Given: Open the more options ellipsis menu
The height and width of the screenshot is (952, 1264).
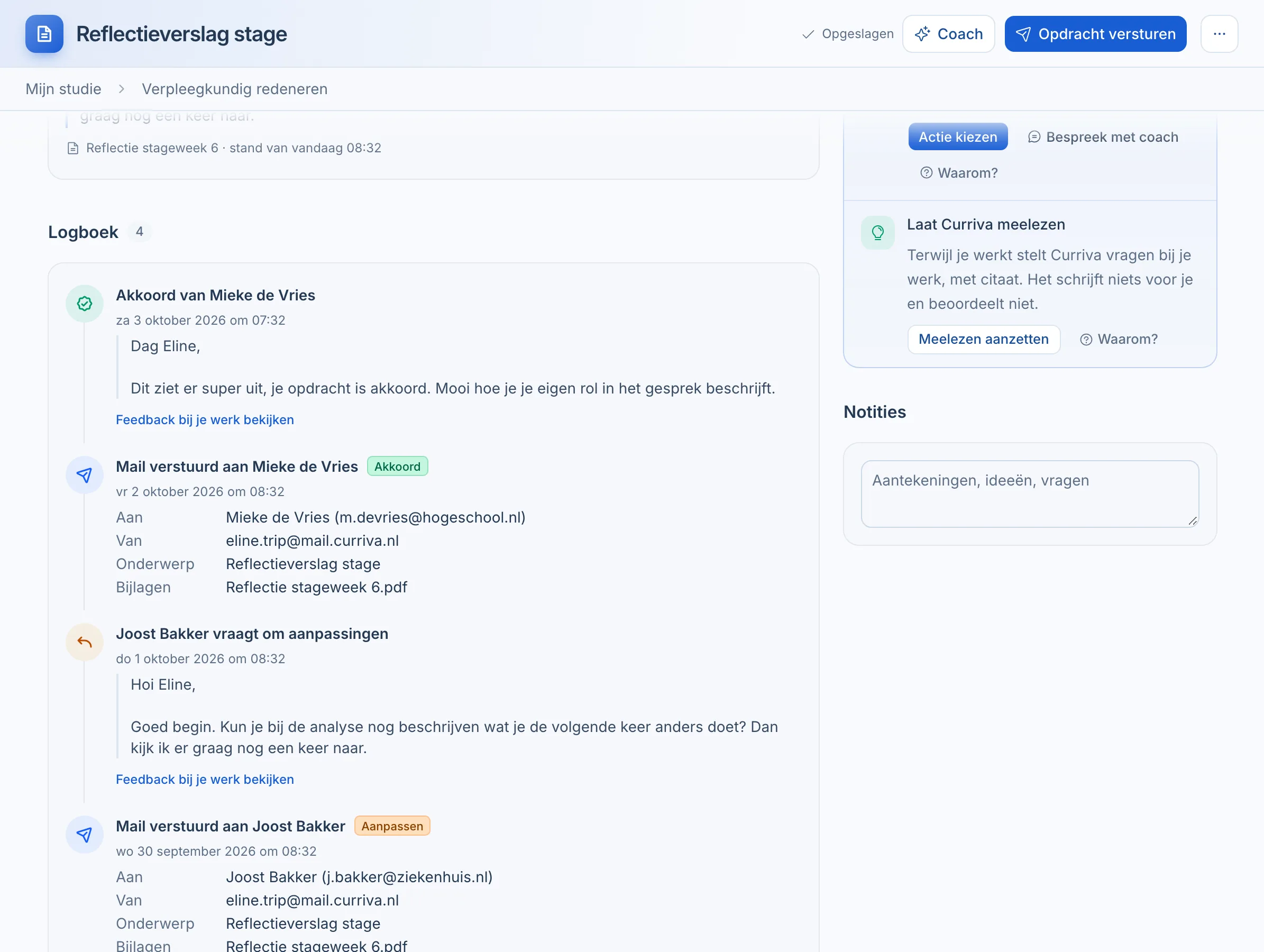Looking at the screenshot, I should 1219,34.
